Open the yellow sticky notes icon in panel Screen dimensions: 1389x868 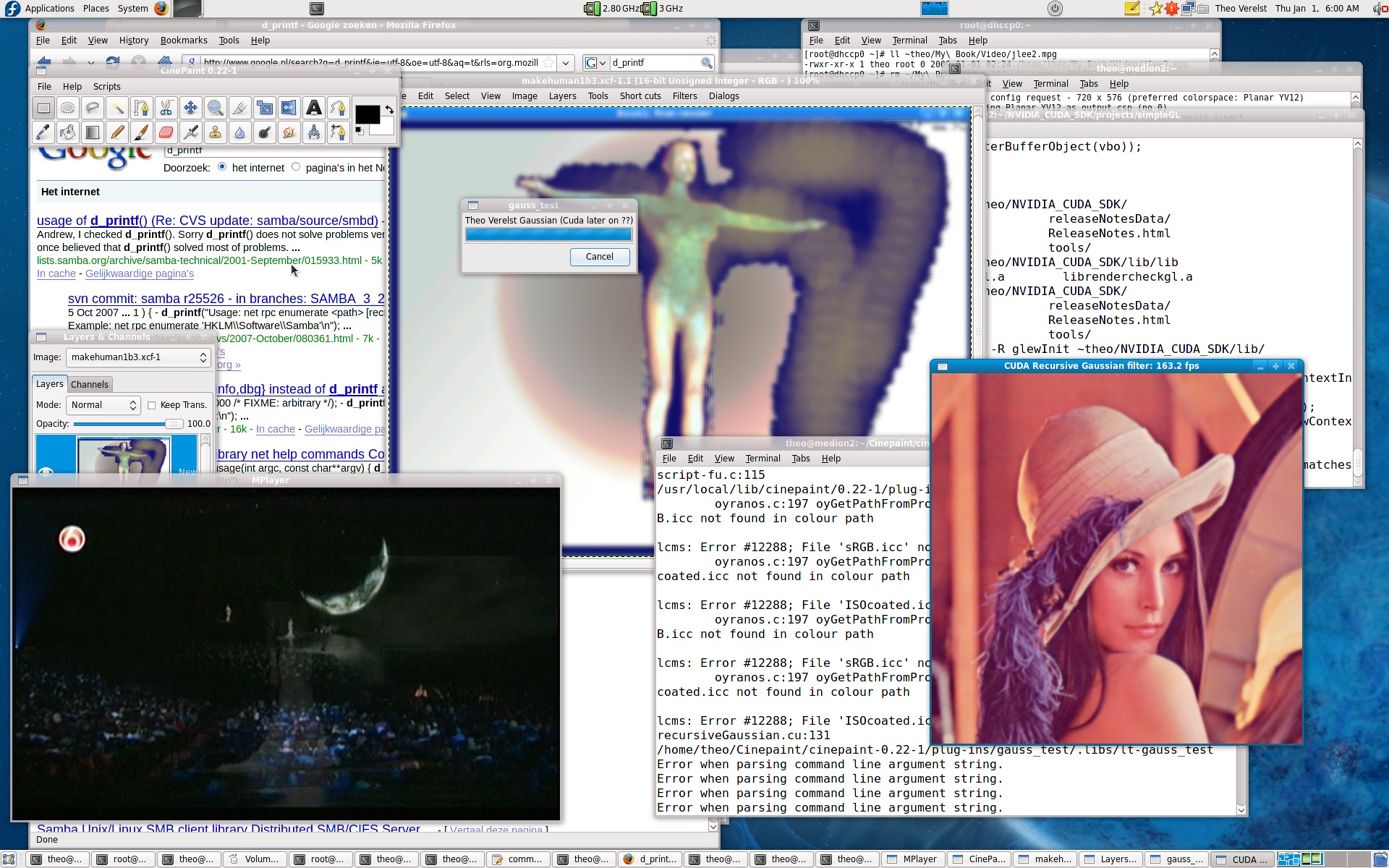click(1132, 9)
